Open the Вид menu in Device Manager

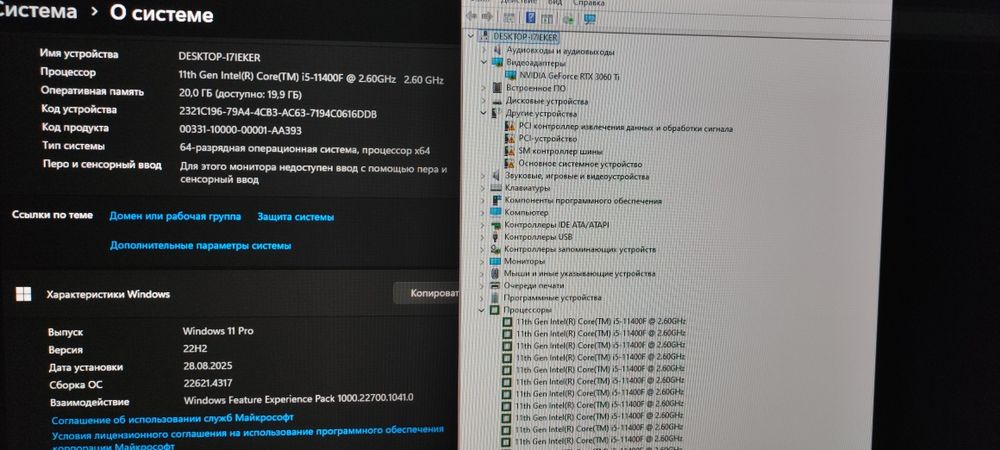(555, 3)
